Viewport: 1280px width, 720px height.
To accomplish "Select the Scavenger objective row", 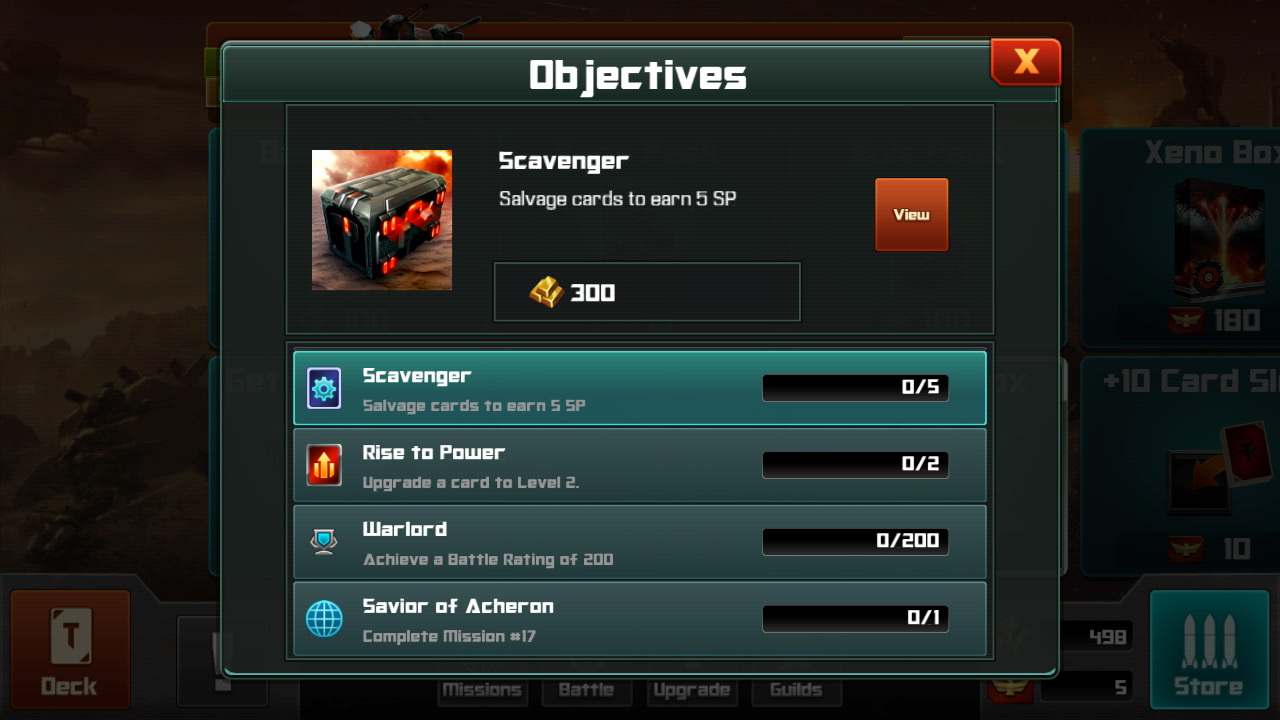I will 640,388.
